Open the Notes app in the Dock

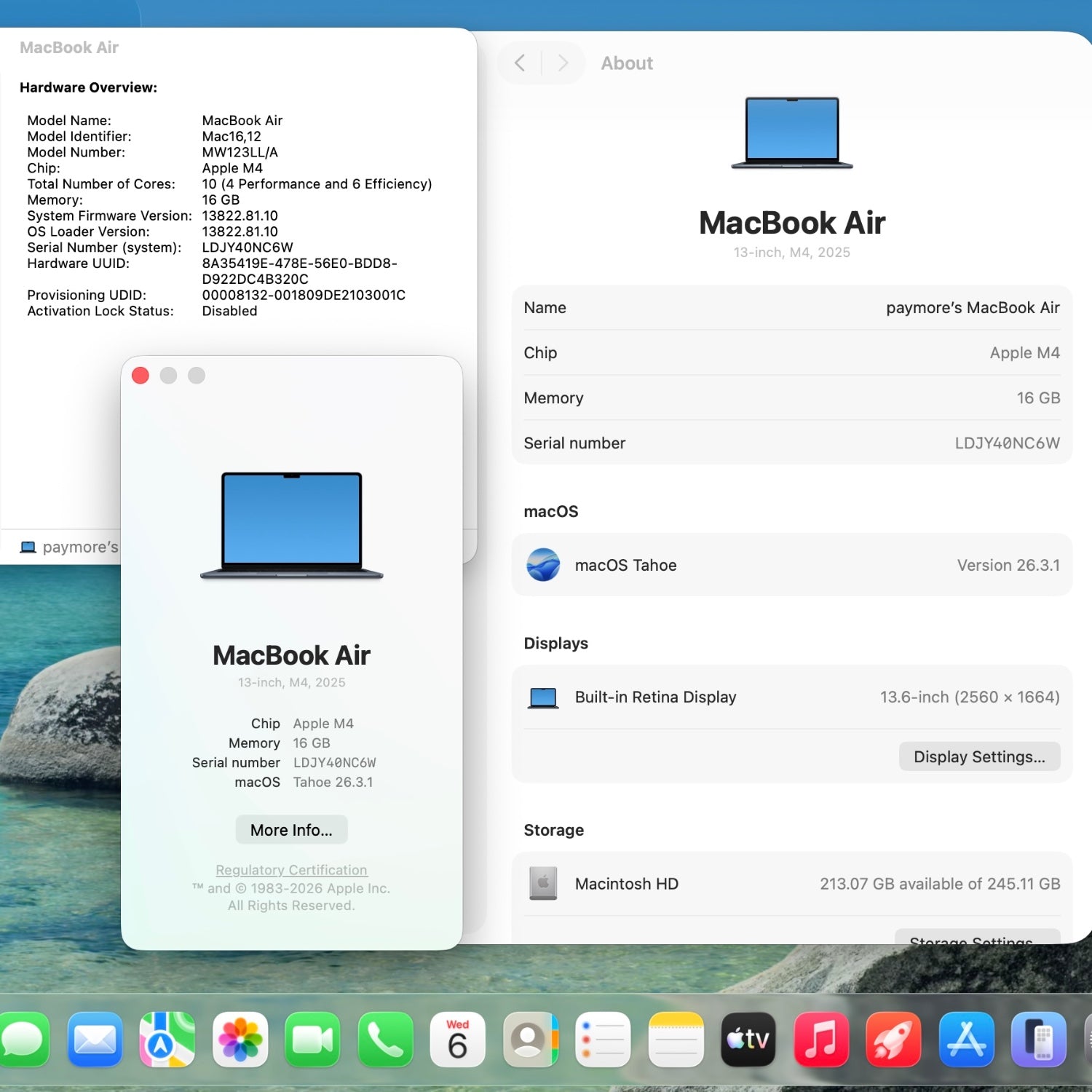pyautogui.click(x=676, y=1039)
